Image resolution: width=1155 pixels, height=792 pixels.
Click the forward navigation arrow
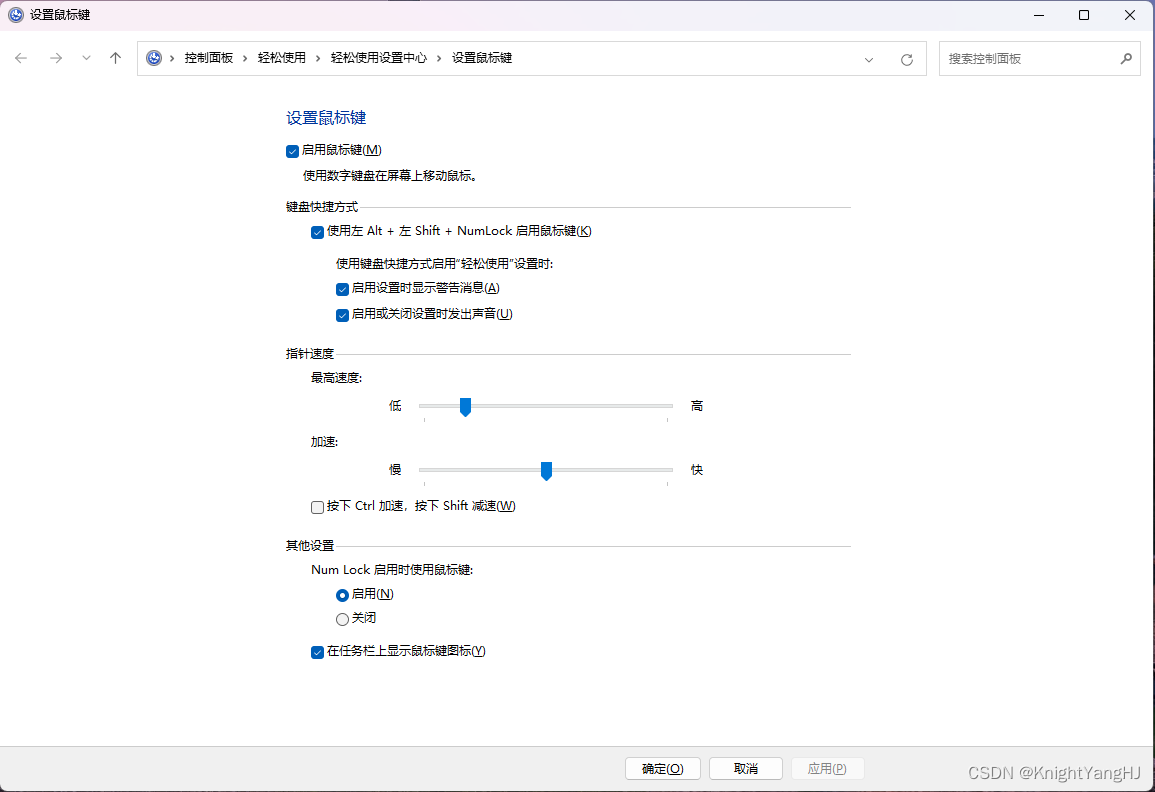(x=56, y=58)
